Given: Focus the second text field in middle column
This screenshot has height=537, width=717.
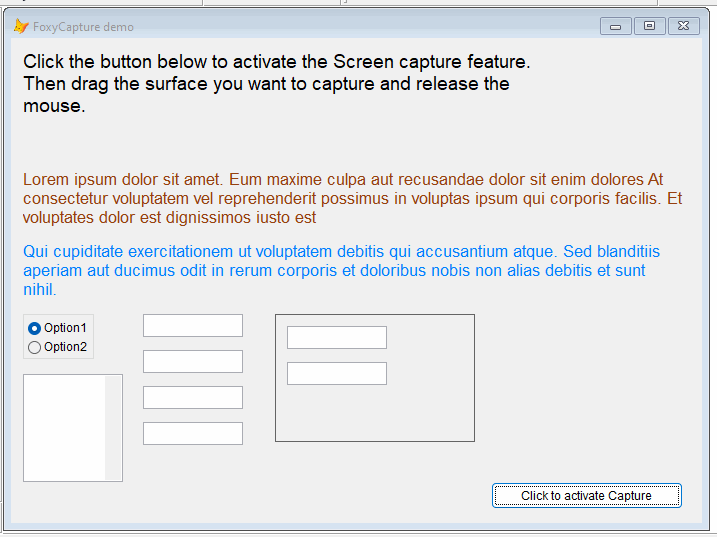Looking at the screenshot, I should pos(193,362).
